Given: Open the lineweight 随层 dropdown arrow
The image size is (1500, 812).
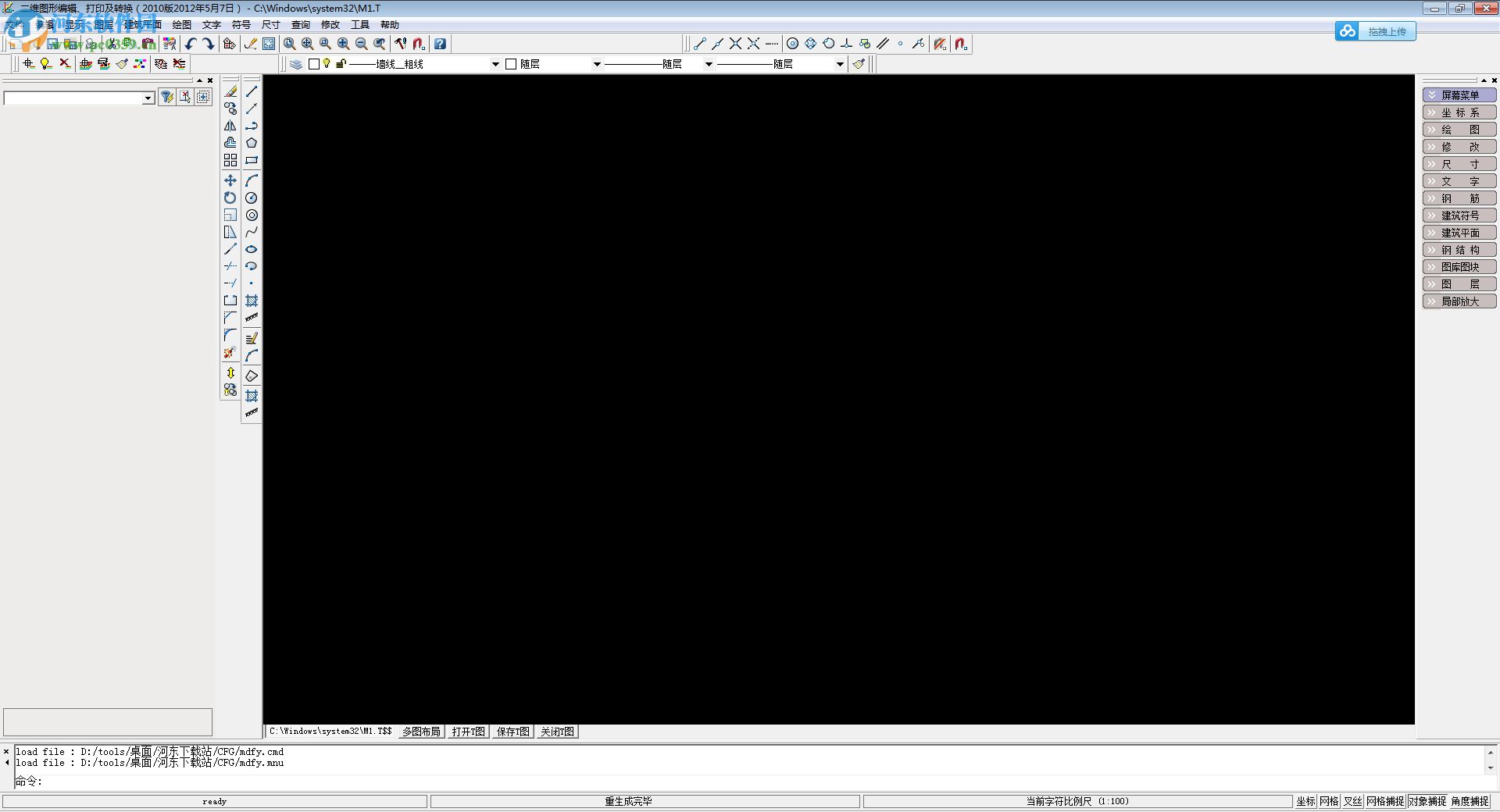Looking at the screenshot, I should [x=840, y=64].
